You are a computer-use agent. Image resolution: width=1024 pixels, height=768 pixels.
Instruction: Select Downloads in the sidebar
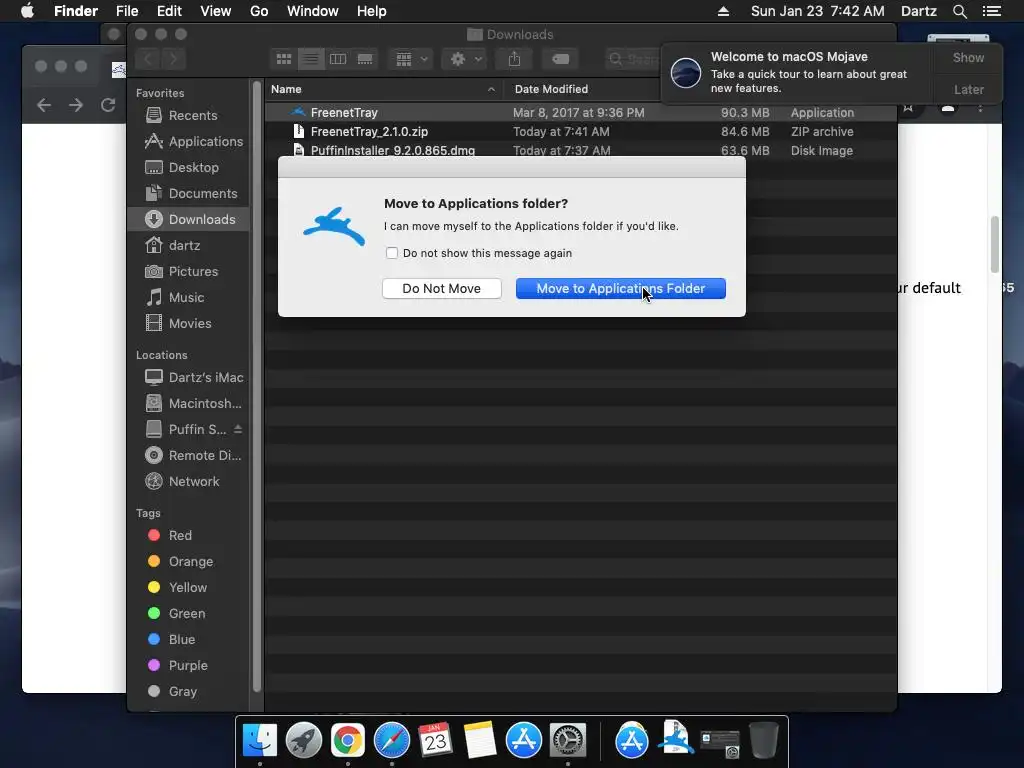189,219
